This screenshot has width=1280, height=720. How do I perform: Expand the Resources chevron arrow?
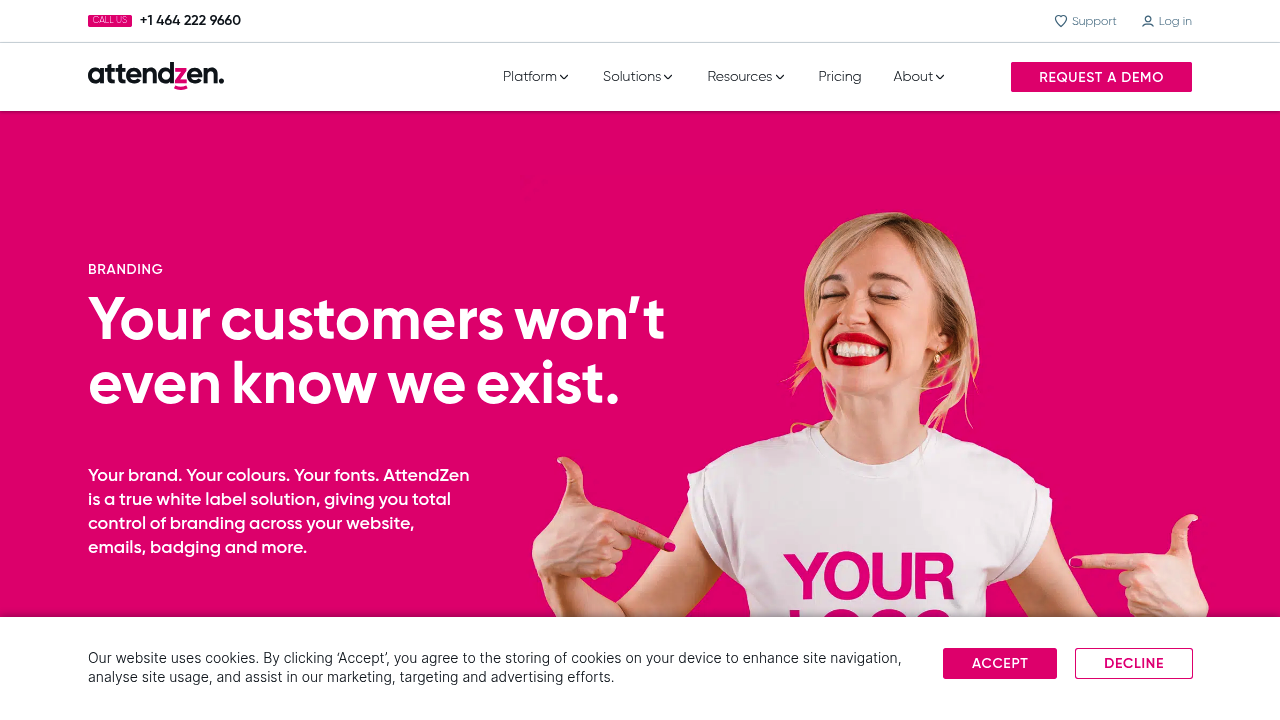(x=780, y=77)
